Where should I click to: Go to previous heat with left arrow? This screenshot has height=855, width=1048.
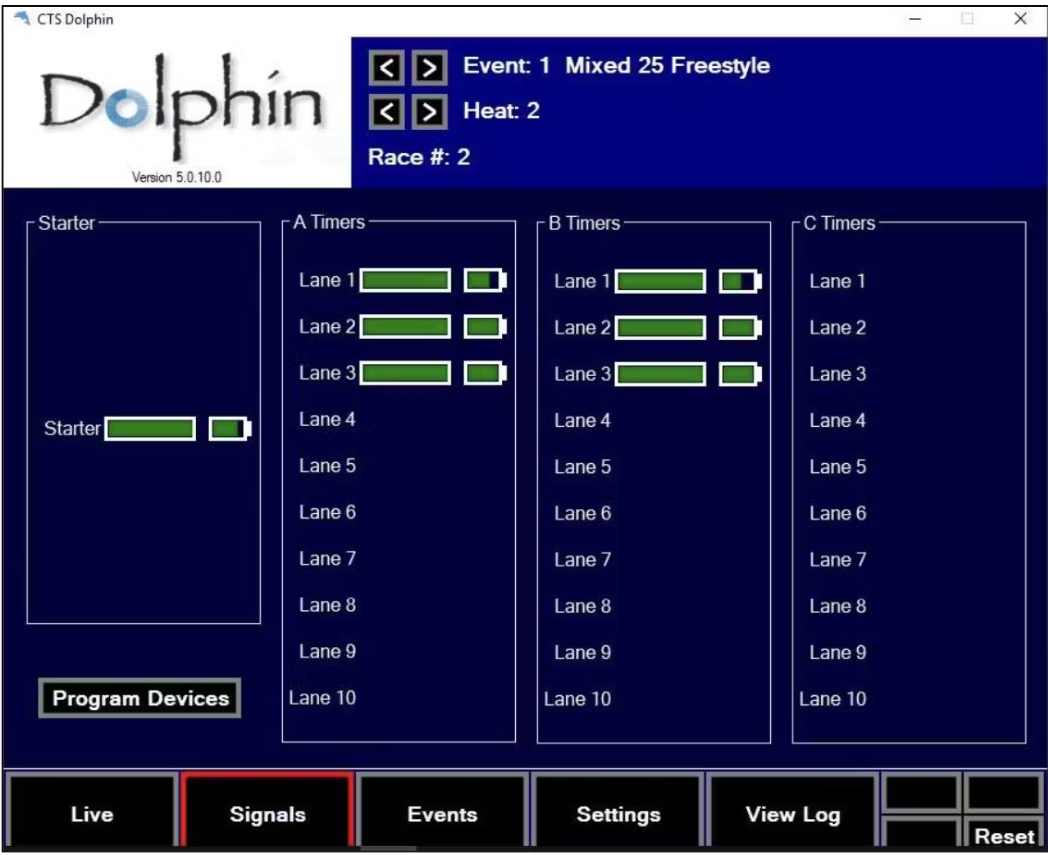[x=386, y=112]
